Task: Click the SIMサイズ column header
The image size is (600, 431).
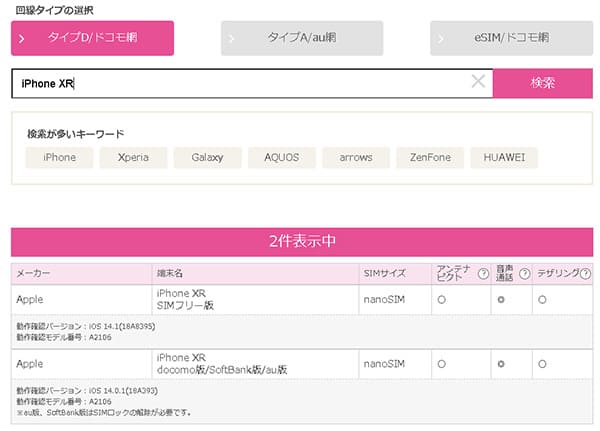Action: (395, 274)
